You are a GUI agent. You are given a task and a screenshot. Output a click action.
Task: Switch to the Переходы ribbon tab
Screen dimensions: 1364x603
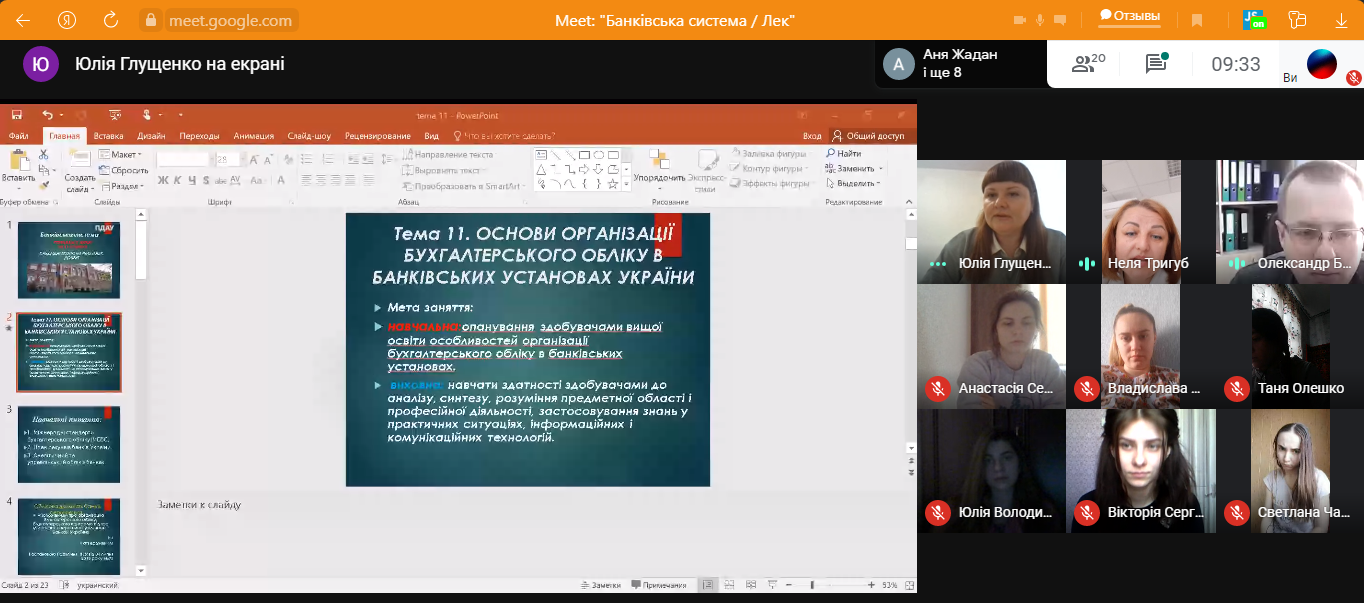click(x=199, y=136)
